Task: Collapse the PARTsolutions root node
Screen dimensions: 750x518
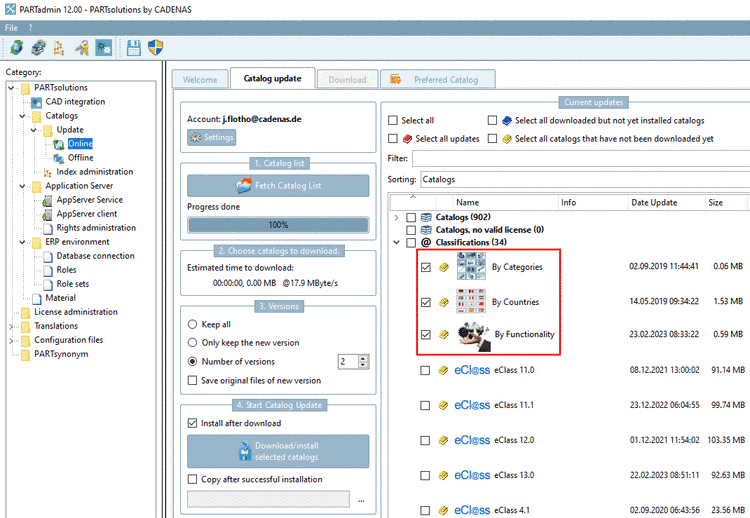Action: click(11, 88)
